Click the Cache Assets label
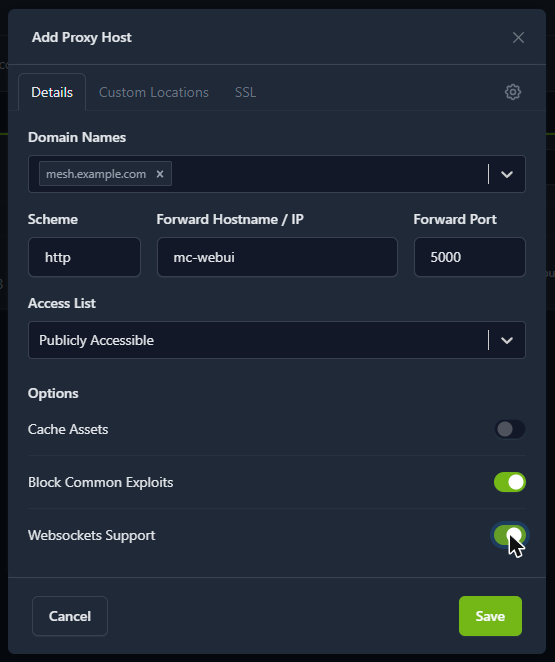The image size is (555, 662). pos(68,429)
